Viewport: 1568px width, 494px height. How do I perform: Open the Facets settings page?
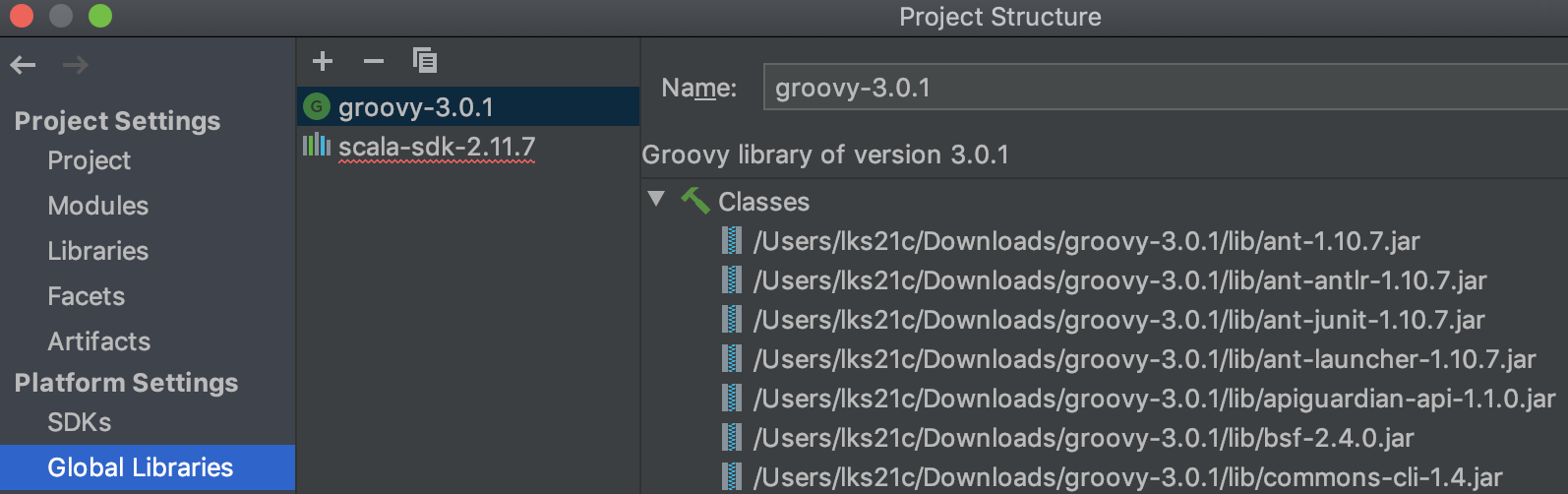[87, 296]
